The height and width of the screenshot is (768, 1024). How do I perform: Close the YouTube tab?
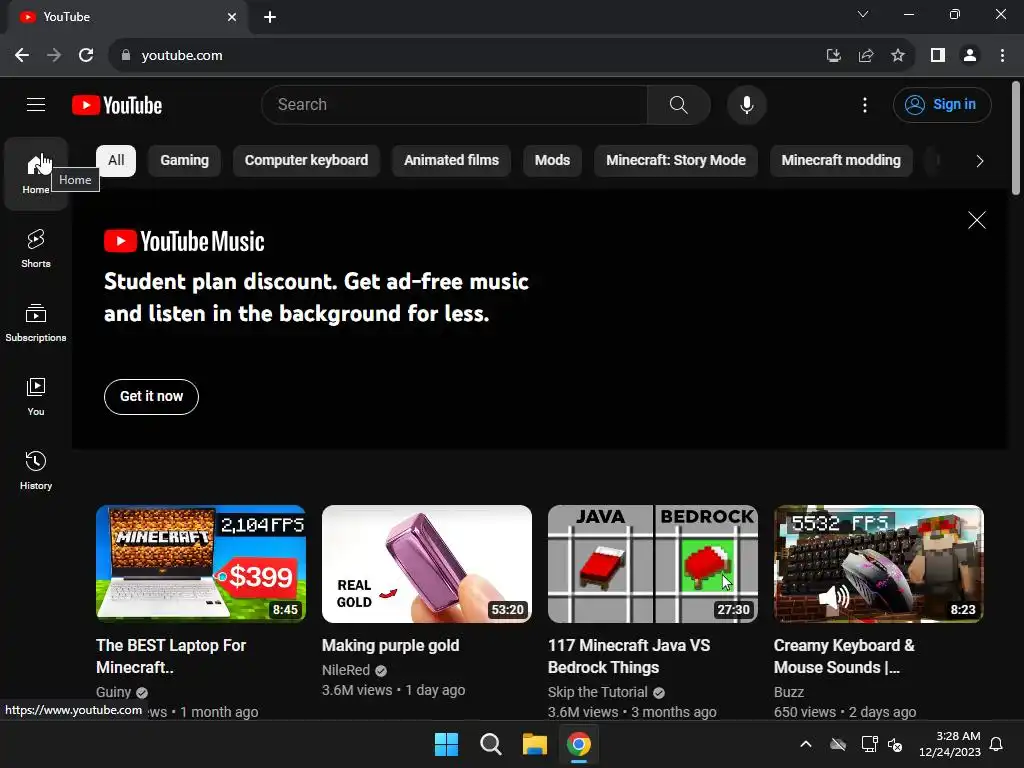click(232, 17)
